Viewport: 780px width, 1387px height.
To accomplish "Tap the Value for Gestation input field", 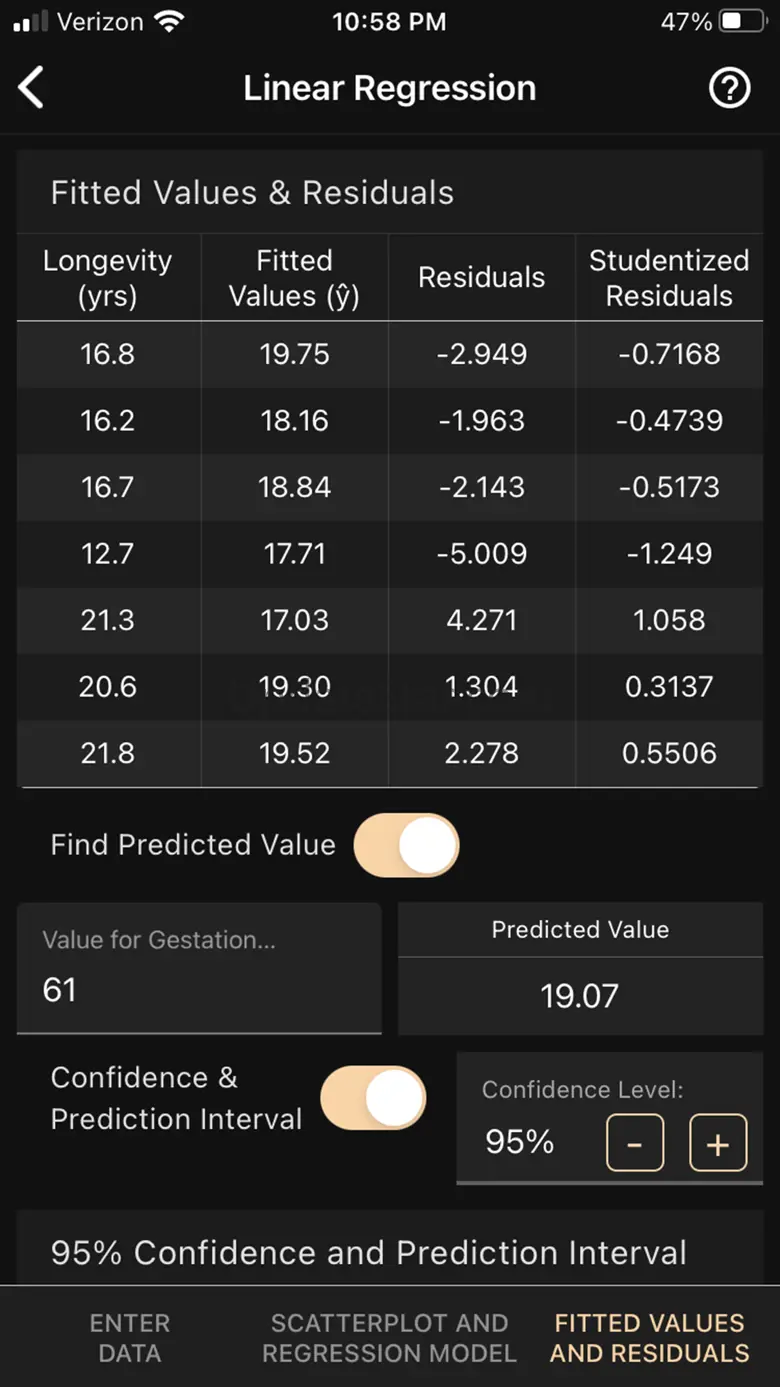I will coord(199,968).
